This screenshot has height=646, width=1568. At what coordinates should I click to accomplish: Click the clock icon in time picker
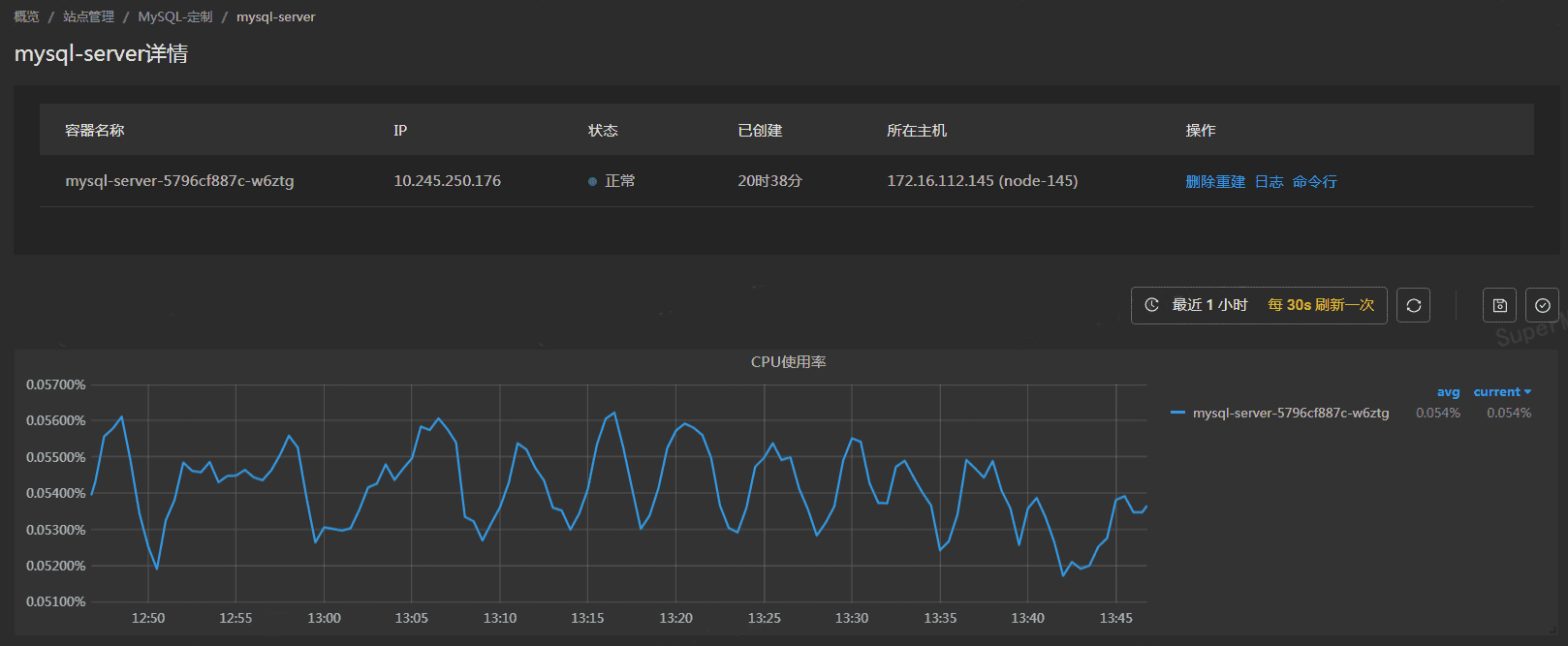point(1151,305)
